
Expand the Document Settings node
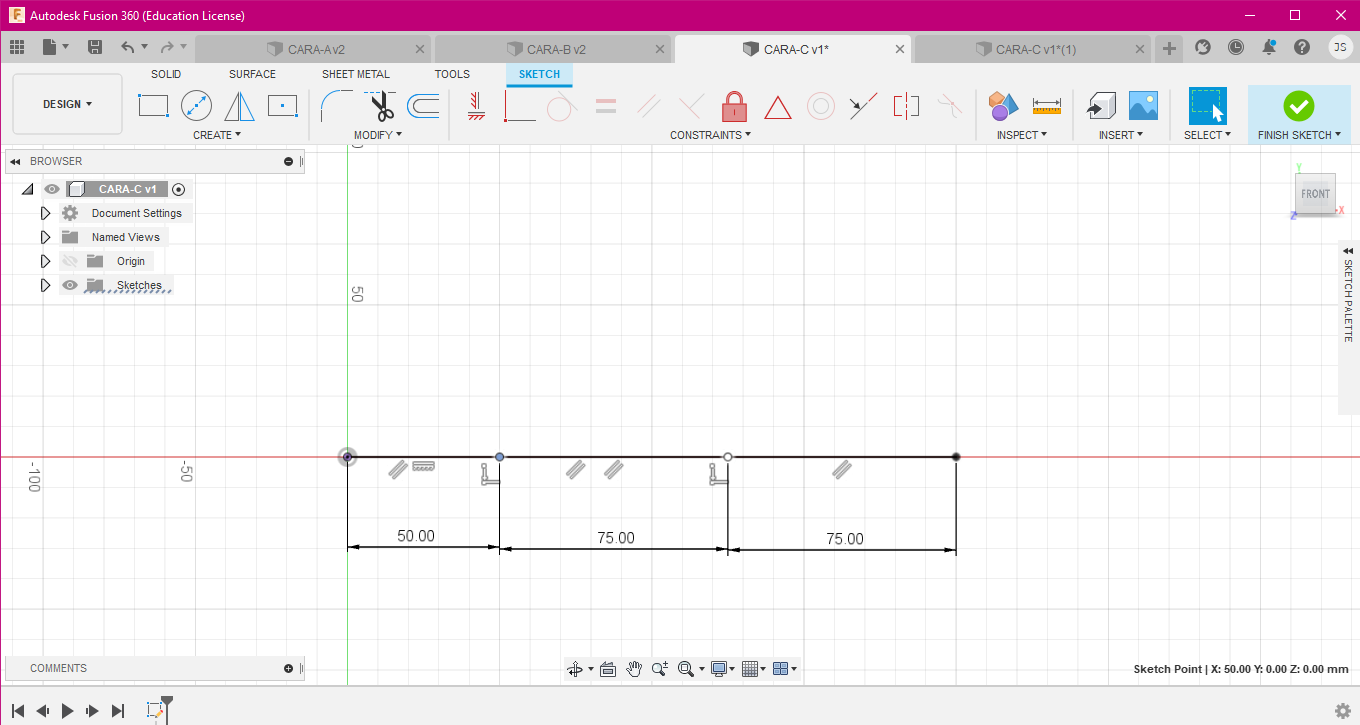[45, 213]
